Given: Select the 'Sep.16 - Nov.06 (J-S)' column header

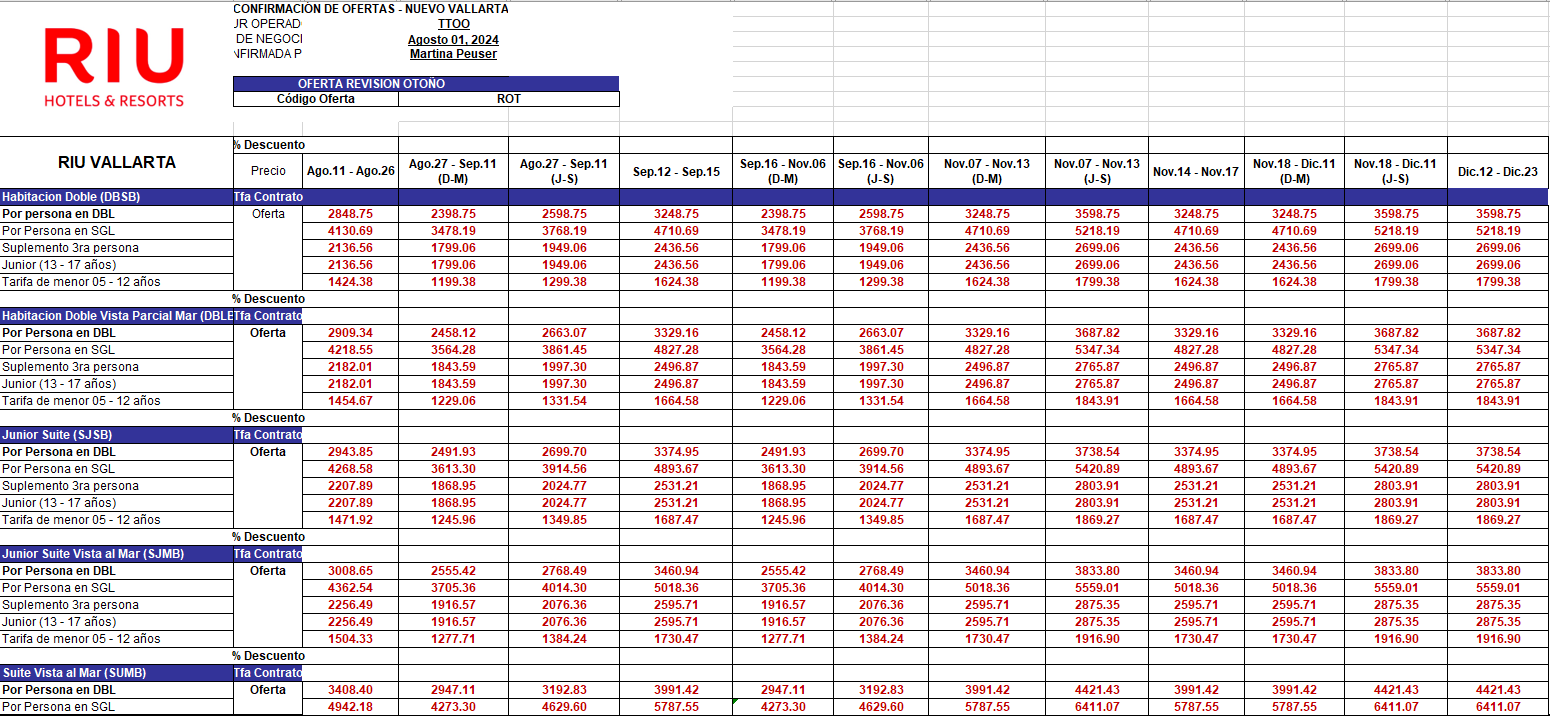Looking at the screenshot, I should [x=881, y=171].
